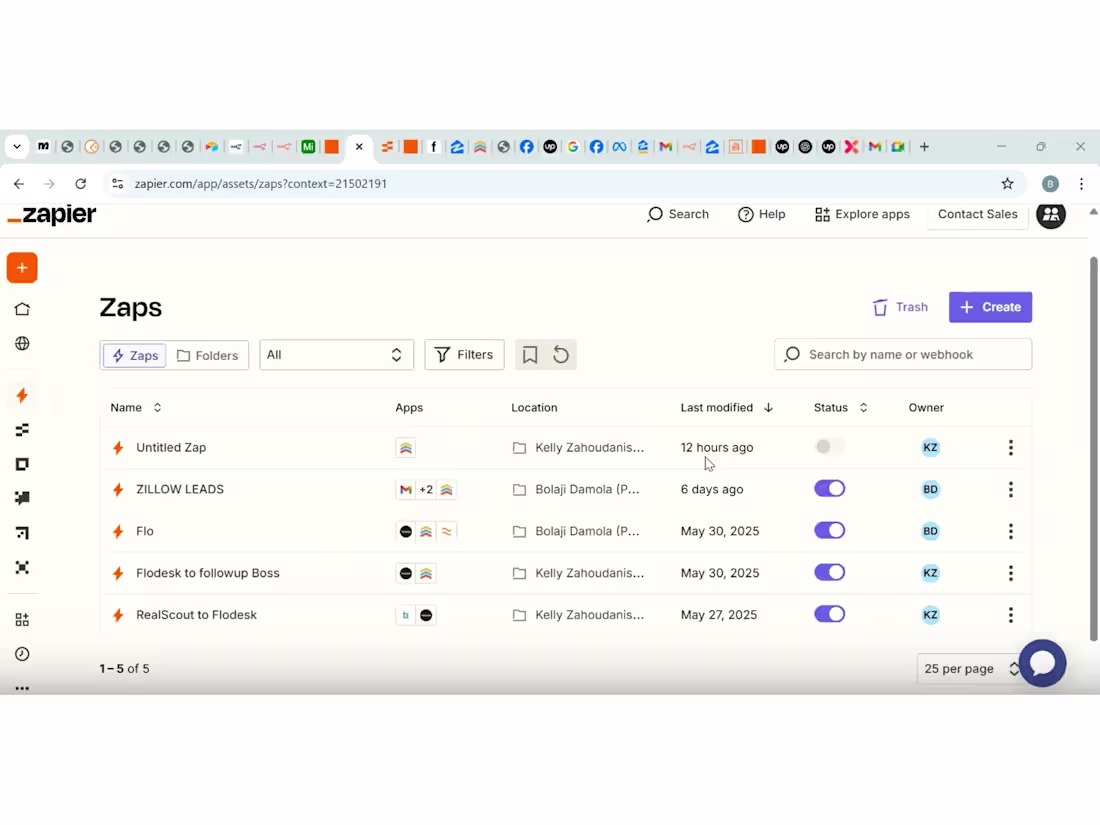The height and width of the screenshot is (825, 1100).
Task: Click the +2 apps badge for ZILLOW LEADS
Action: pos(426,490)
